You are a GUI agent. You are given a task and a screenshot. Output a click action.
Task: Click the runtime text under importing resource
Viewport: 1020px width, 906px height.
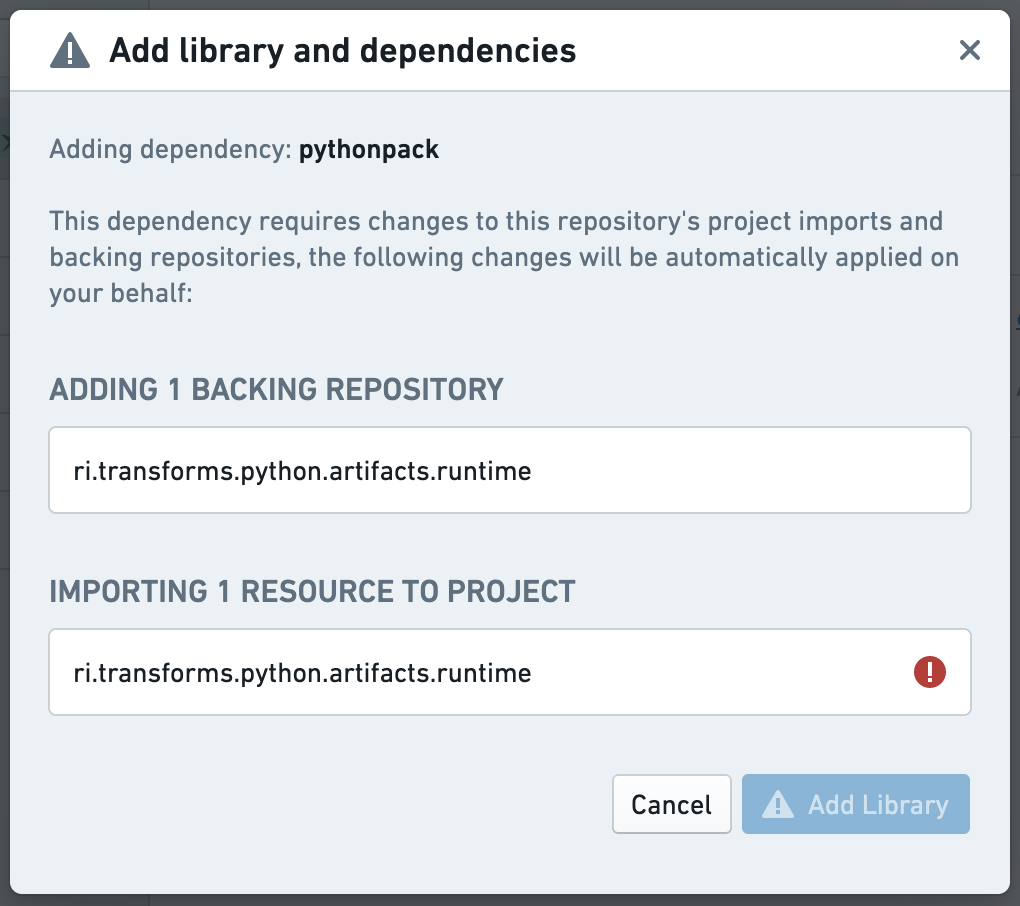point(302,672)
